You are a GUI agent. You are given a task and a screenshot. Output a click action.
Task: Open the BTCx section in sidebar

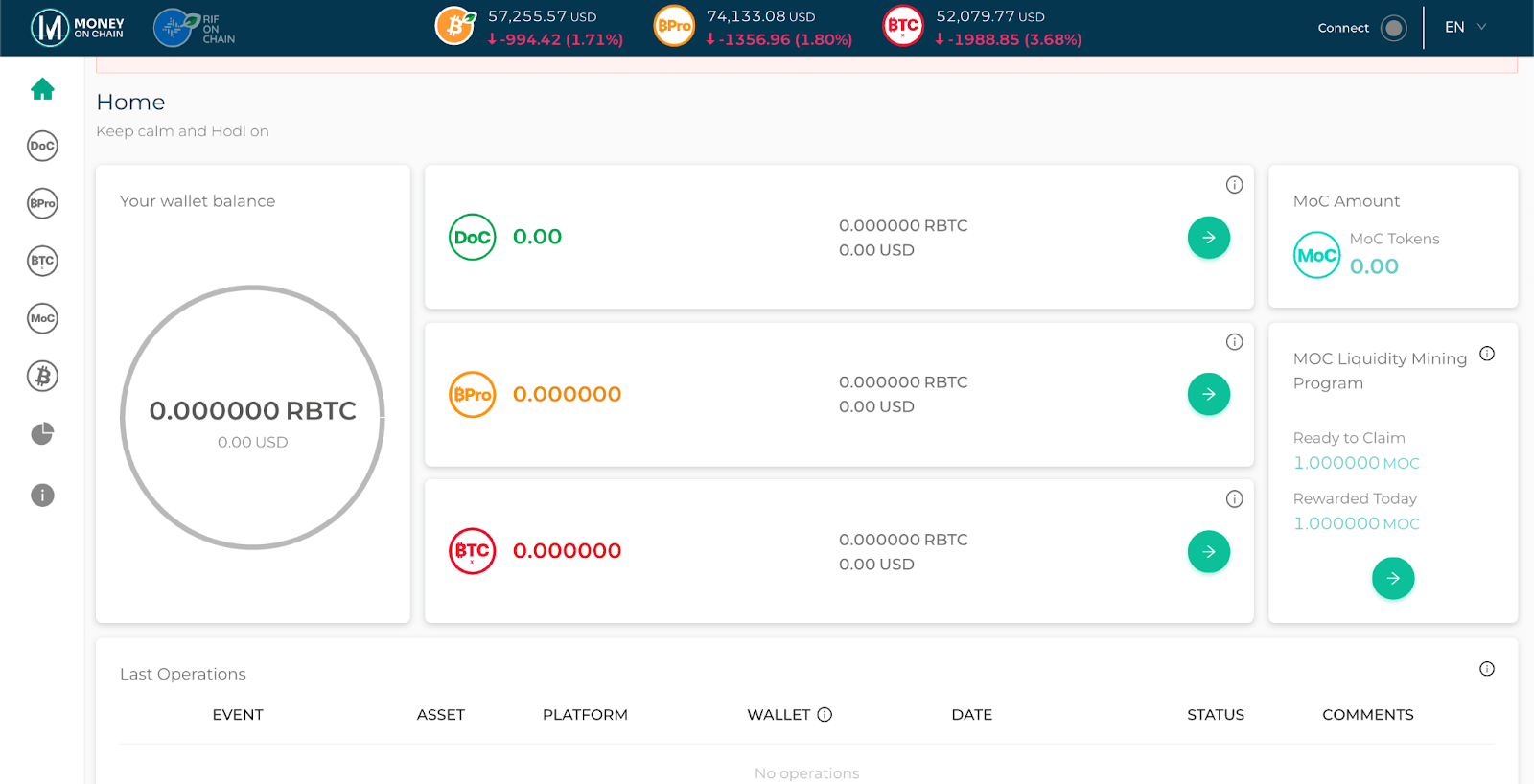tap(42, 261)
